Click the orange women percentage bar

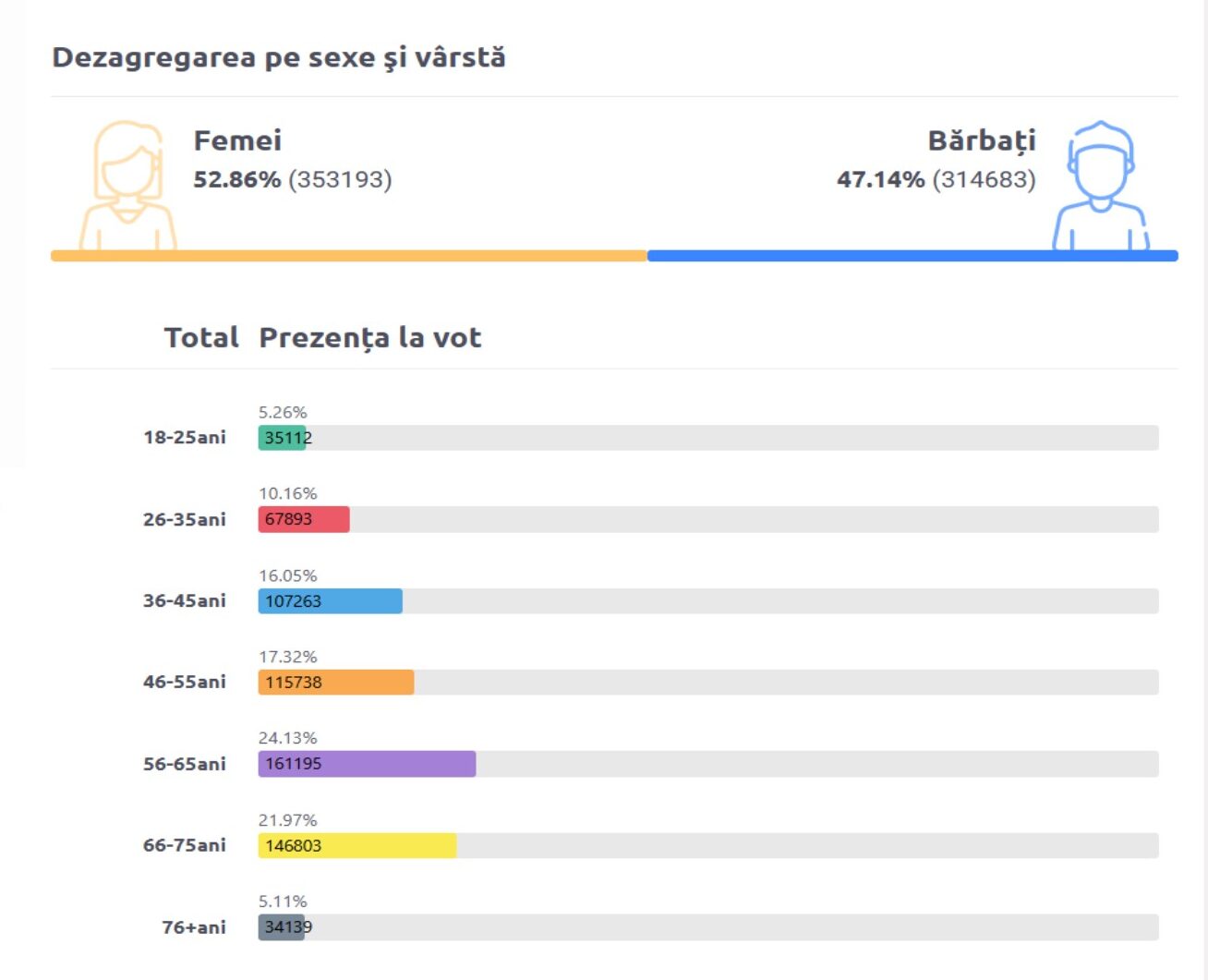coord(348,256)
